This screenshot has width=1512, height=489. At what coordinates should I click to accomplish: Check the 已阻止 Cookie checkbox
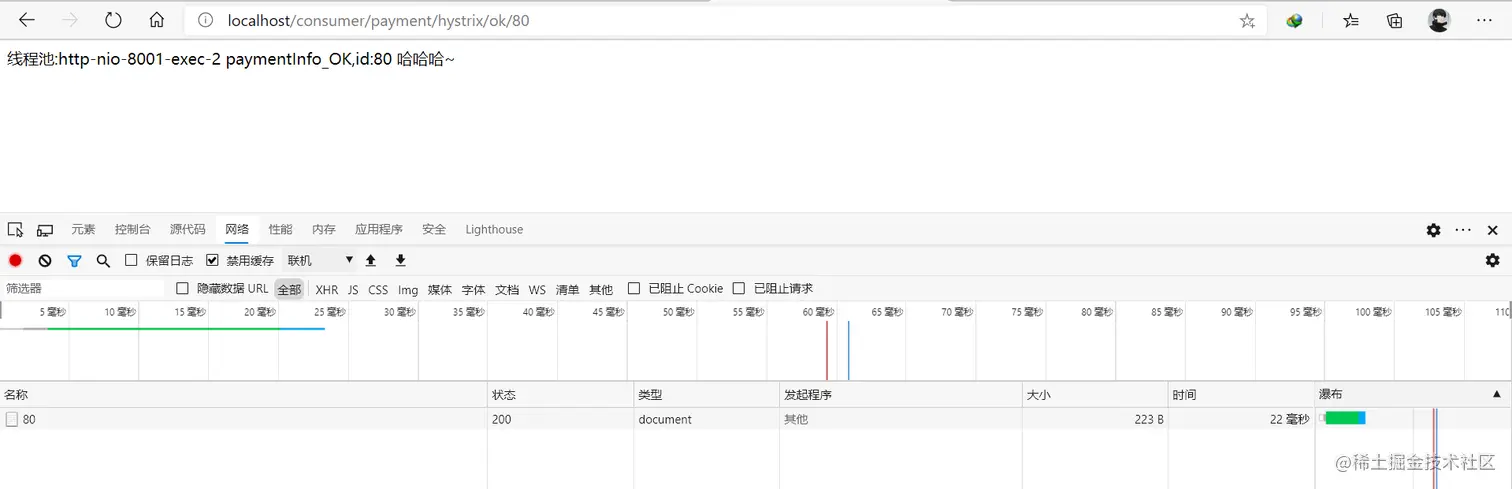(634, 288)
